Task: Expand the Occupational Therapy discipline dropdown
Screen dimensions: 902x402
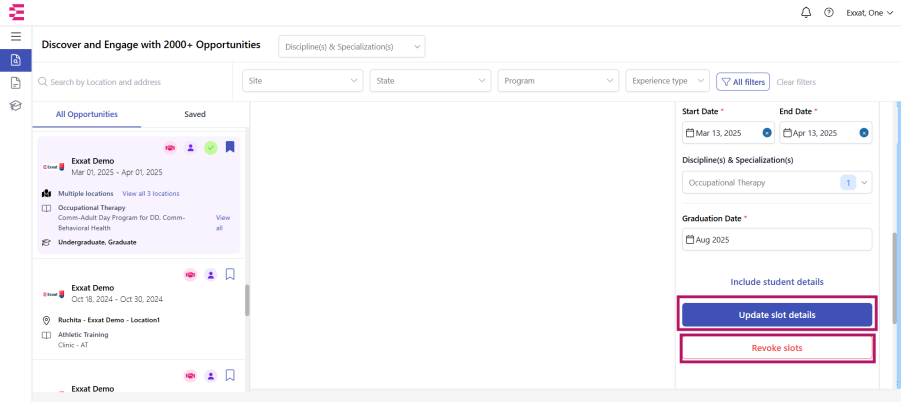Action: [x=777, y=183]
